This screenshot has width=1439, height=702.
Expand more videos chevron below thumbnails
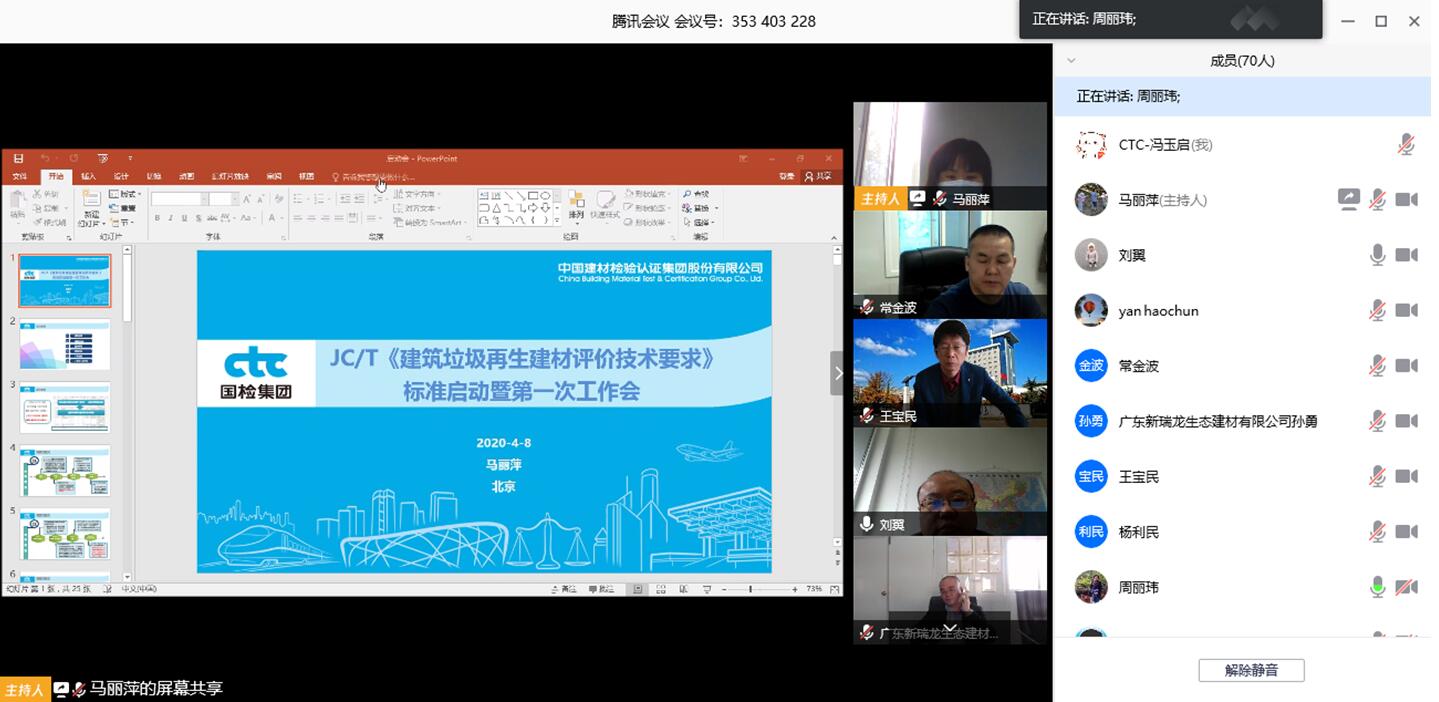coord(950,627)
